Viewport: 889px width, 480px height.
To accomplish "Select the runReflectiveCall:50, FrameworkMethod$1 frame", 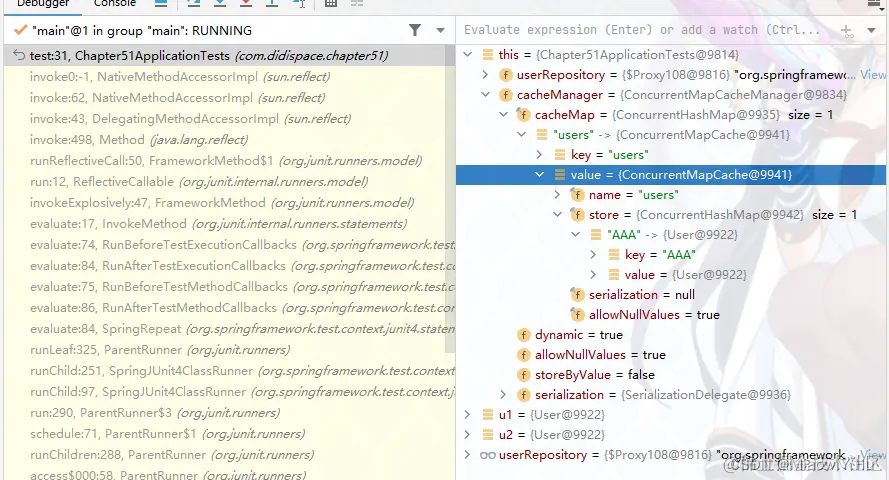I will (225, 160).
